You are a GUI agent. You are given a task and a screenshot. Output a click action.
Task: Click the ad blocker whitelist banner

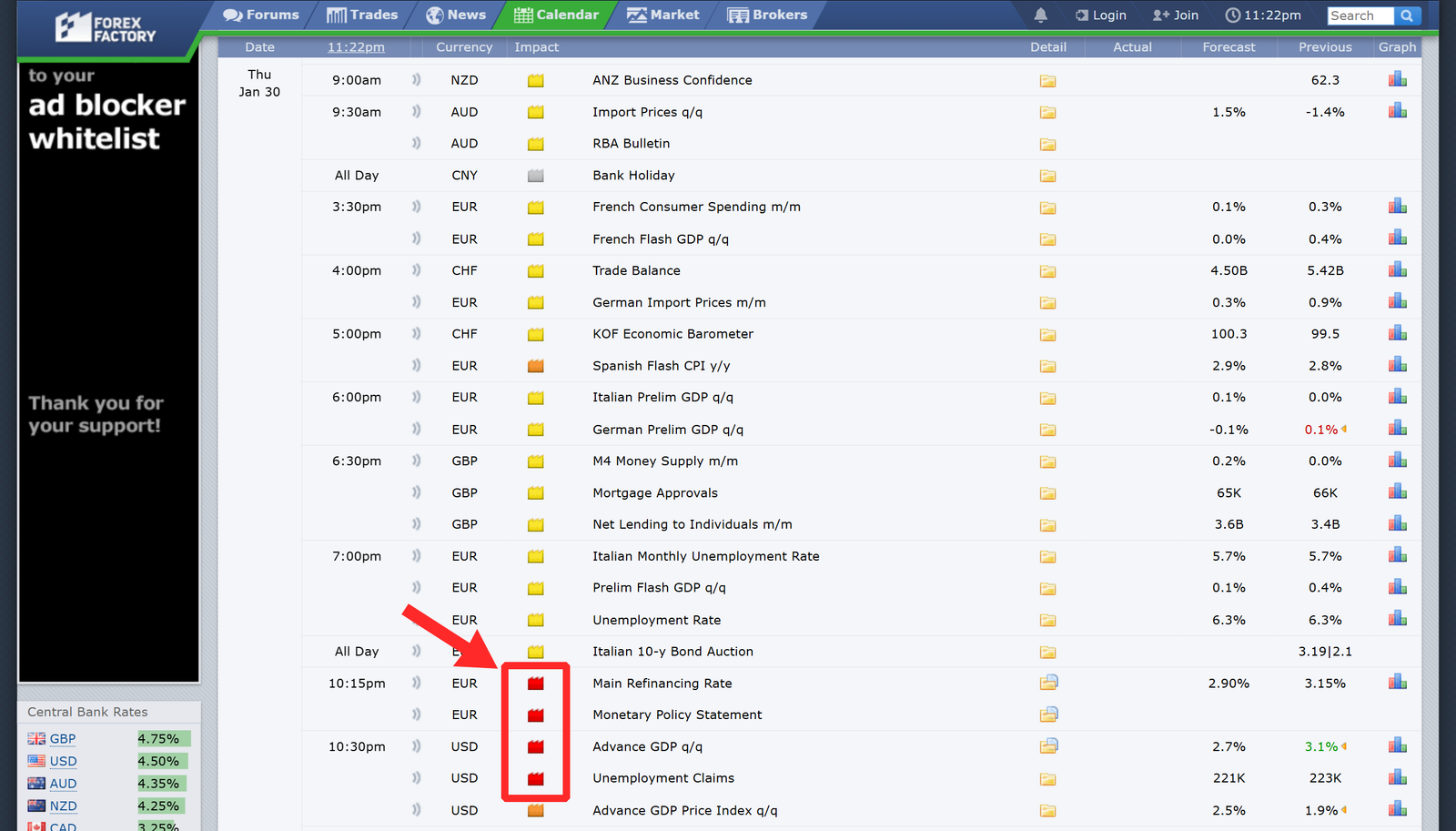[108, 371]
